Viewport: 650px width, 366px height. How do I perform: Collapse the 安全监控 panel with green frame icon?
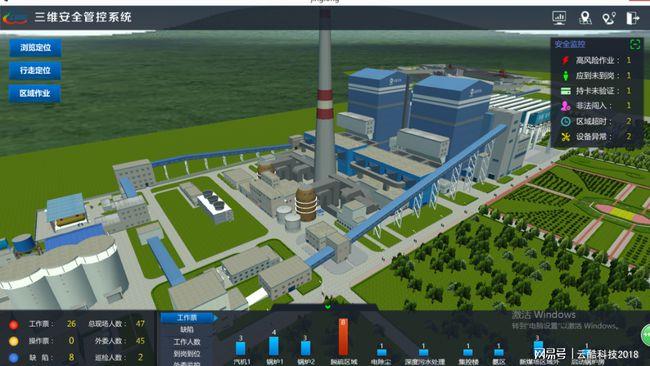pos(635,44)
